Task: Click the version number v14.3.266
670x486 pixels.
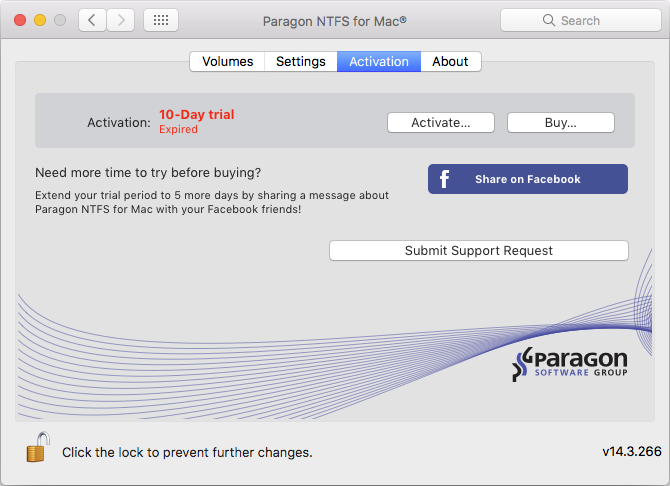Action: pos(632,451)
